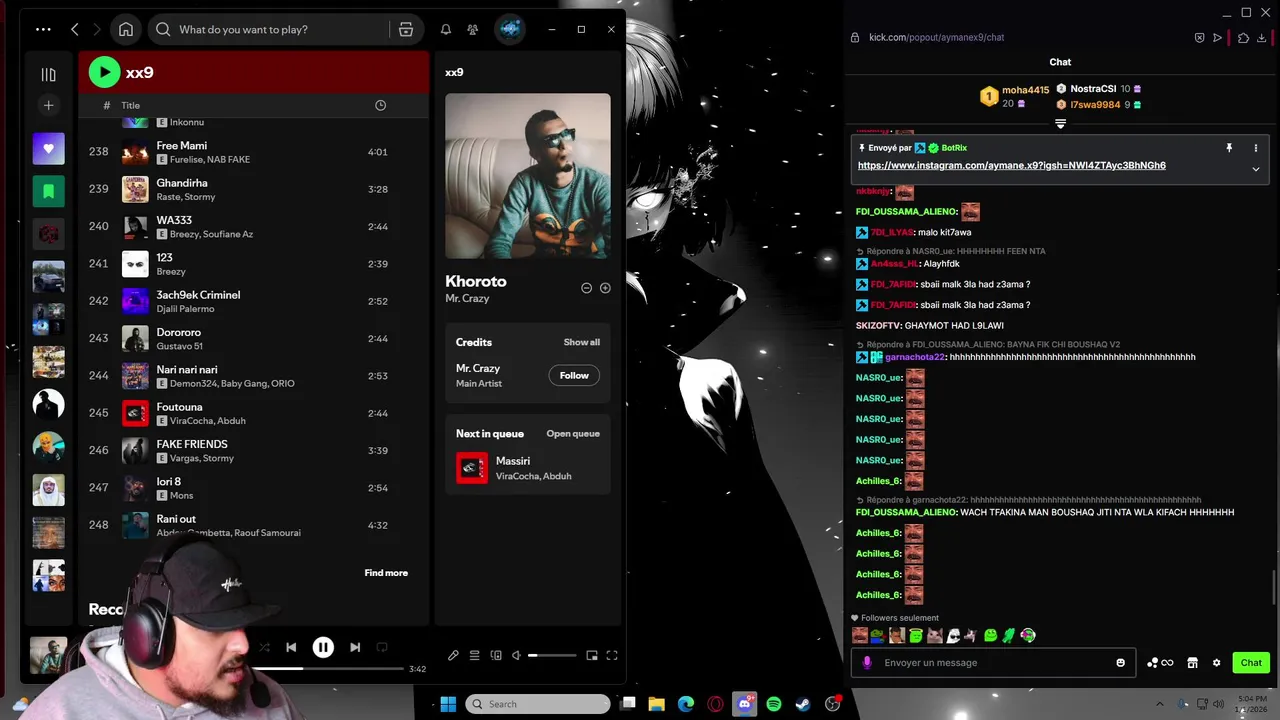Select track Dorororo by Gustavo 51
The image size is (1280, 720).
[254, 338]
